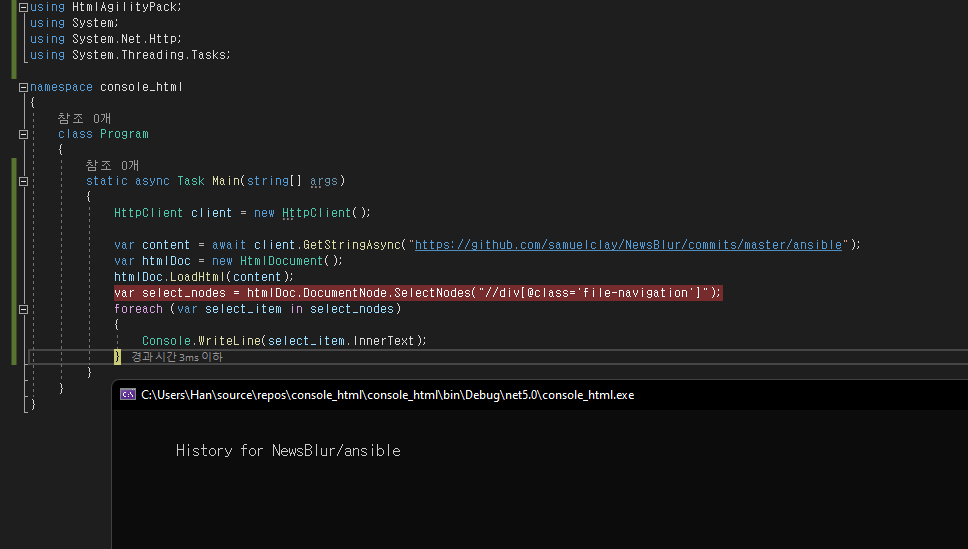The width and height of the screenshot is (968, 549).
Task: Click the highlighted select_nodes breakpoint line
Action: [x=418, y=293]
